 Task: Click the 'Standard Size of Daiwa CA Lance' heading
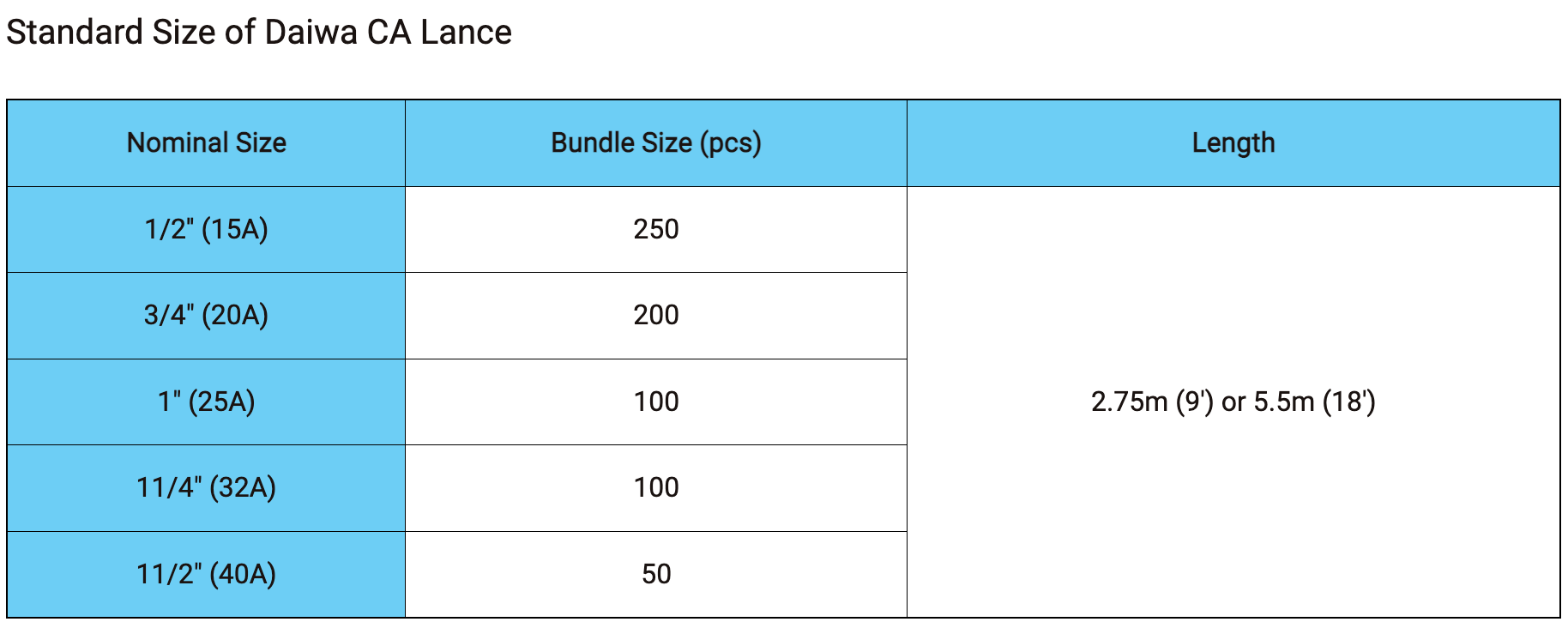click(259, 33)
